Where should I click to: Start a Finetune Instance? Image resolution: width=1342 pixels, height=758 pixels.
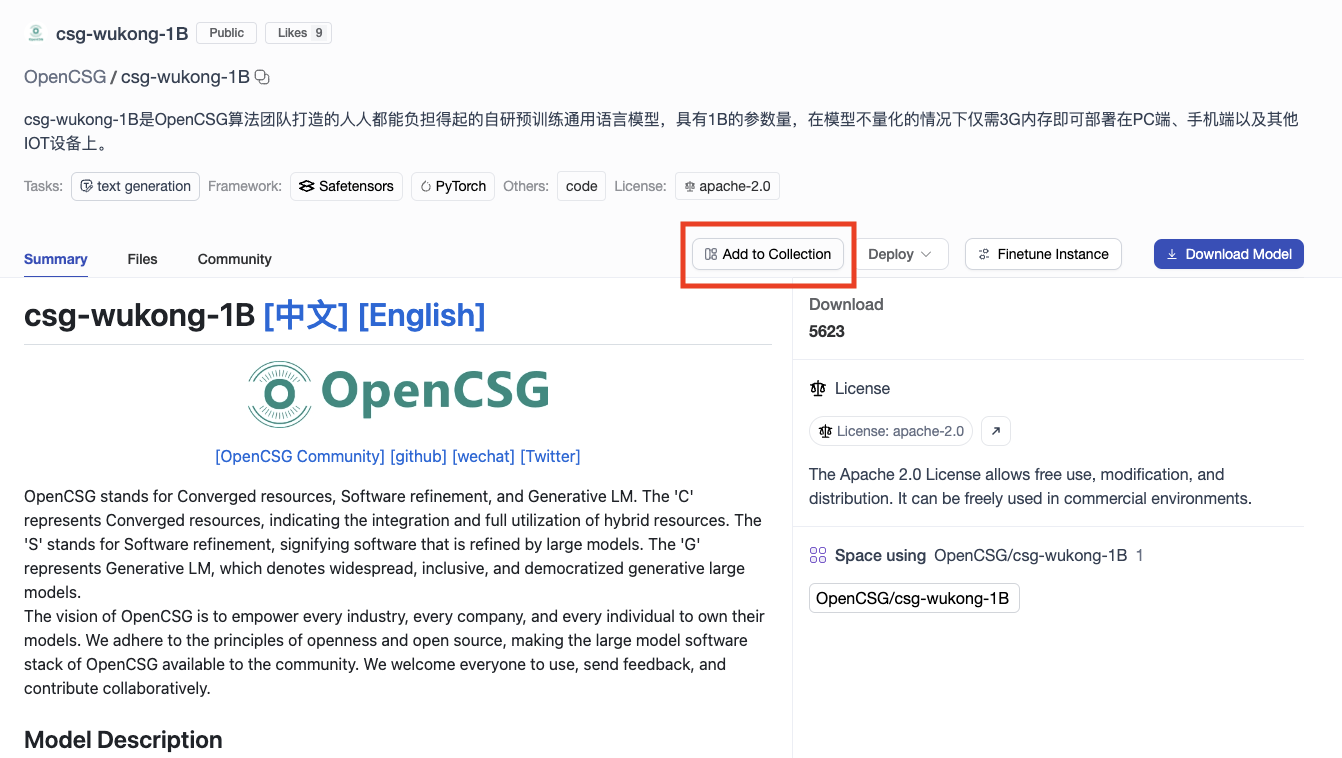pos(1043,254)
